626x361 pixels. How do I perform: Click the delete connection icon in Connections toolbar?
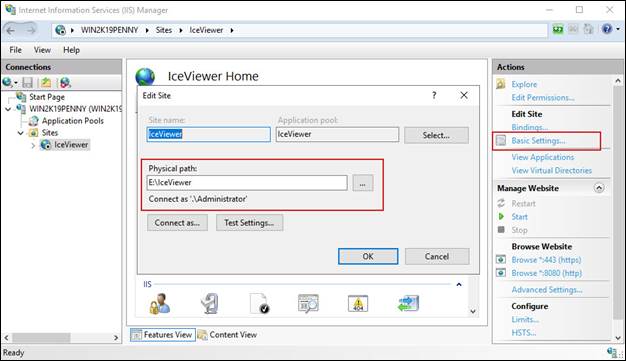pyautogui.click(x=65, y=83)
